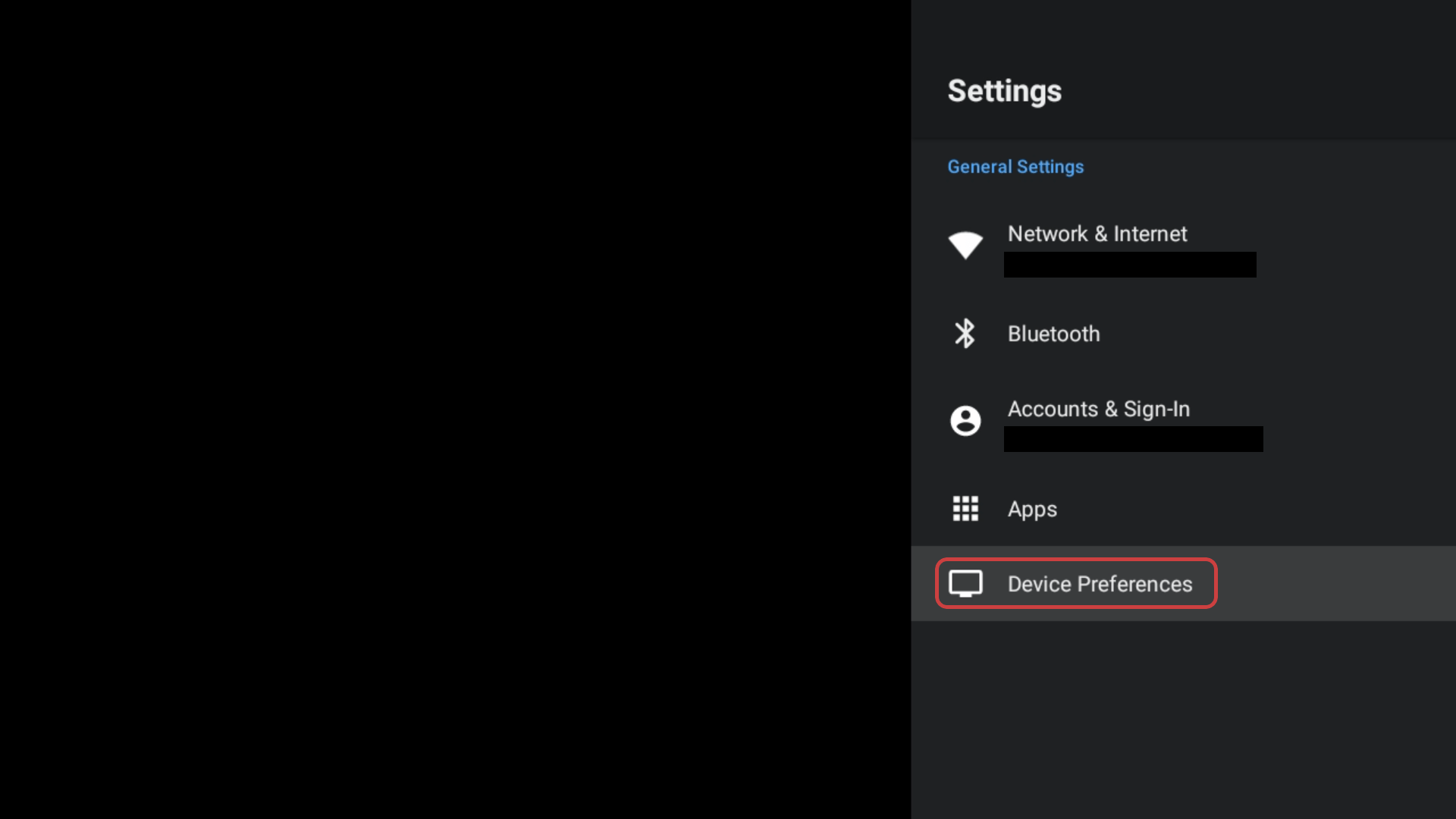
Task: Click the redacted subtitle under Accounts & Sign-In
Action: pyautogui.click(x=1133, y=439)
